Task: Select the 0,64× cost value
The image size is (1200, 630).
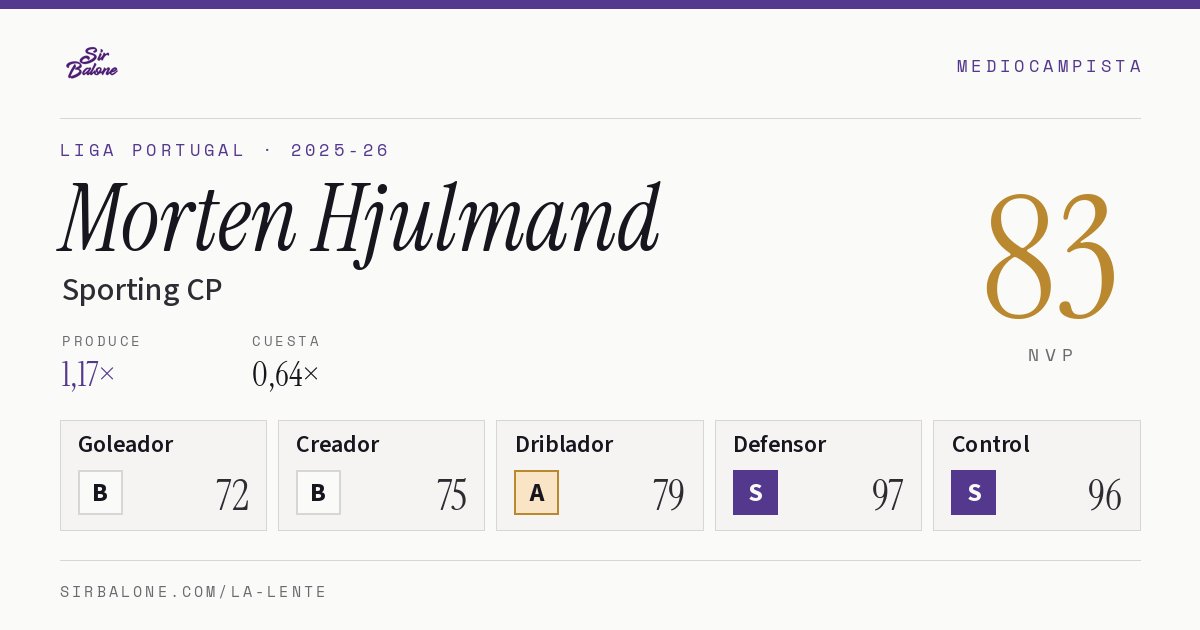Action: point(286,374)
